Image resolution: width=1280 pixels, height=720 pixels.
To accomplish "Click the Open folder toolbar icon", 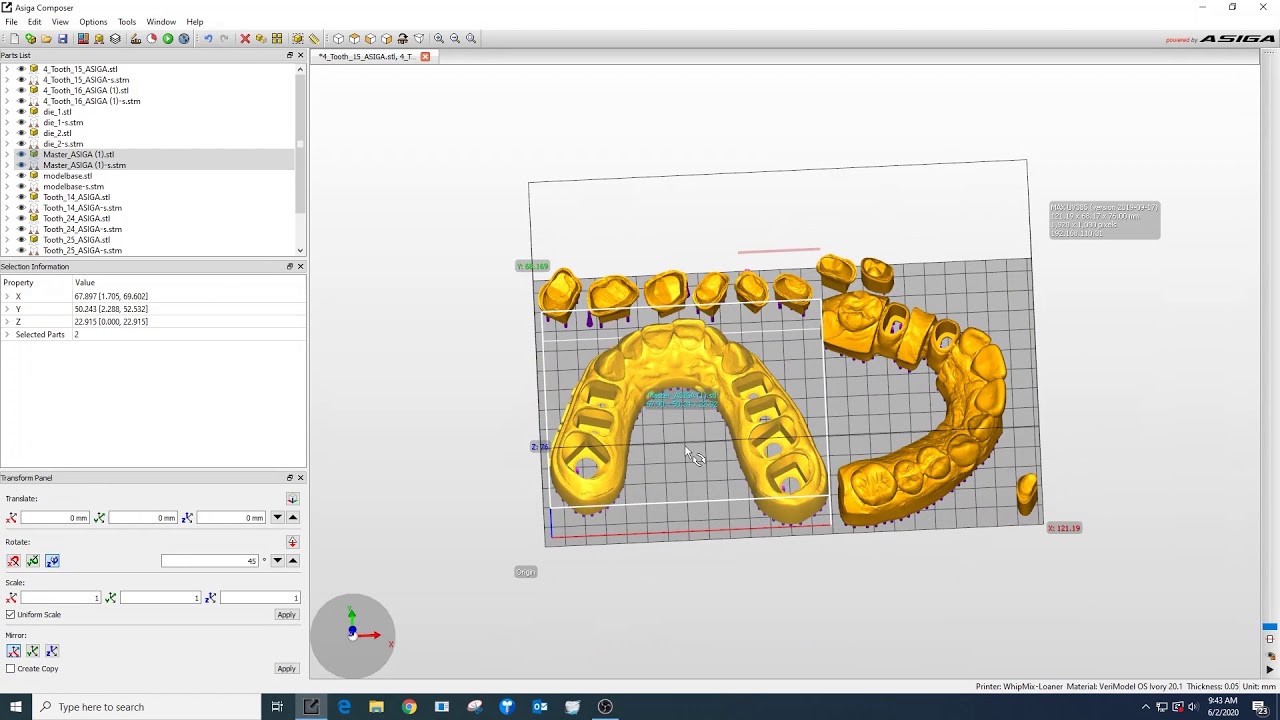I will point(46,39).
